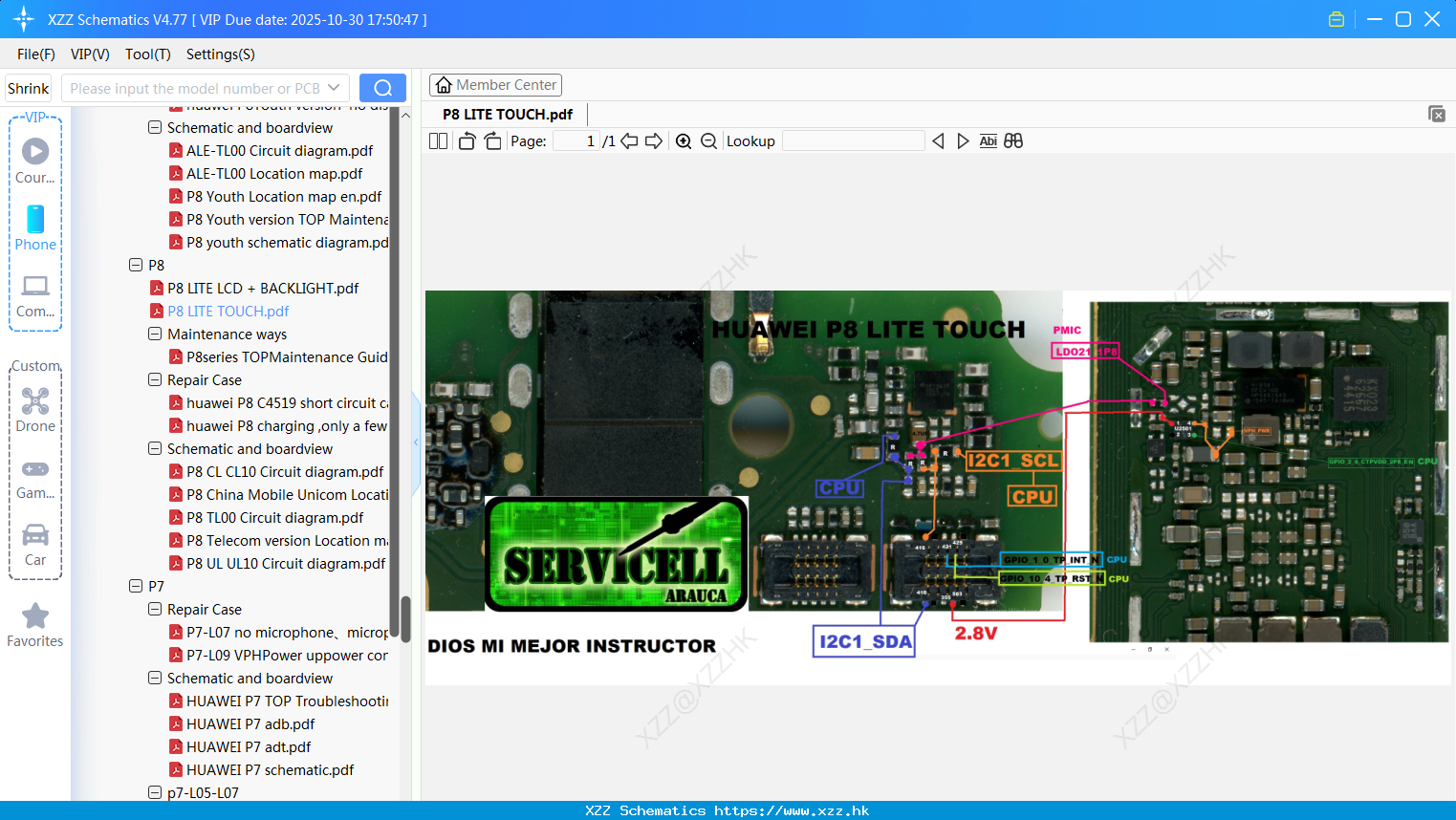Collapse P7 Repair Case folder
The height and width of the screenshot is (820, 1456).
tap(155, 609)
